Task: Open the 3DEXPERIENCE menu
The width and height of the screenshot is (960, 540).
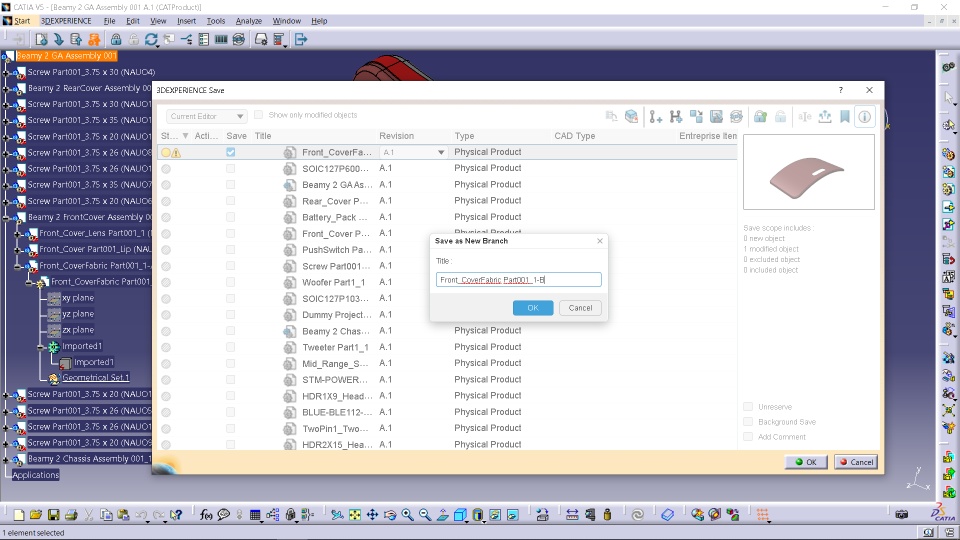Action: click(x=66, y=21)
